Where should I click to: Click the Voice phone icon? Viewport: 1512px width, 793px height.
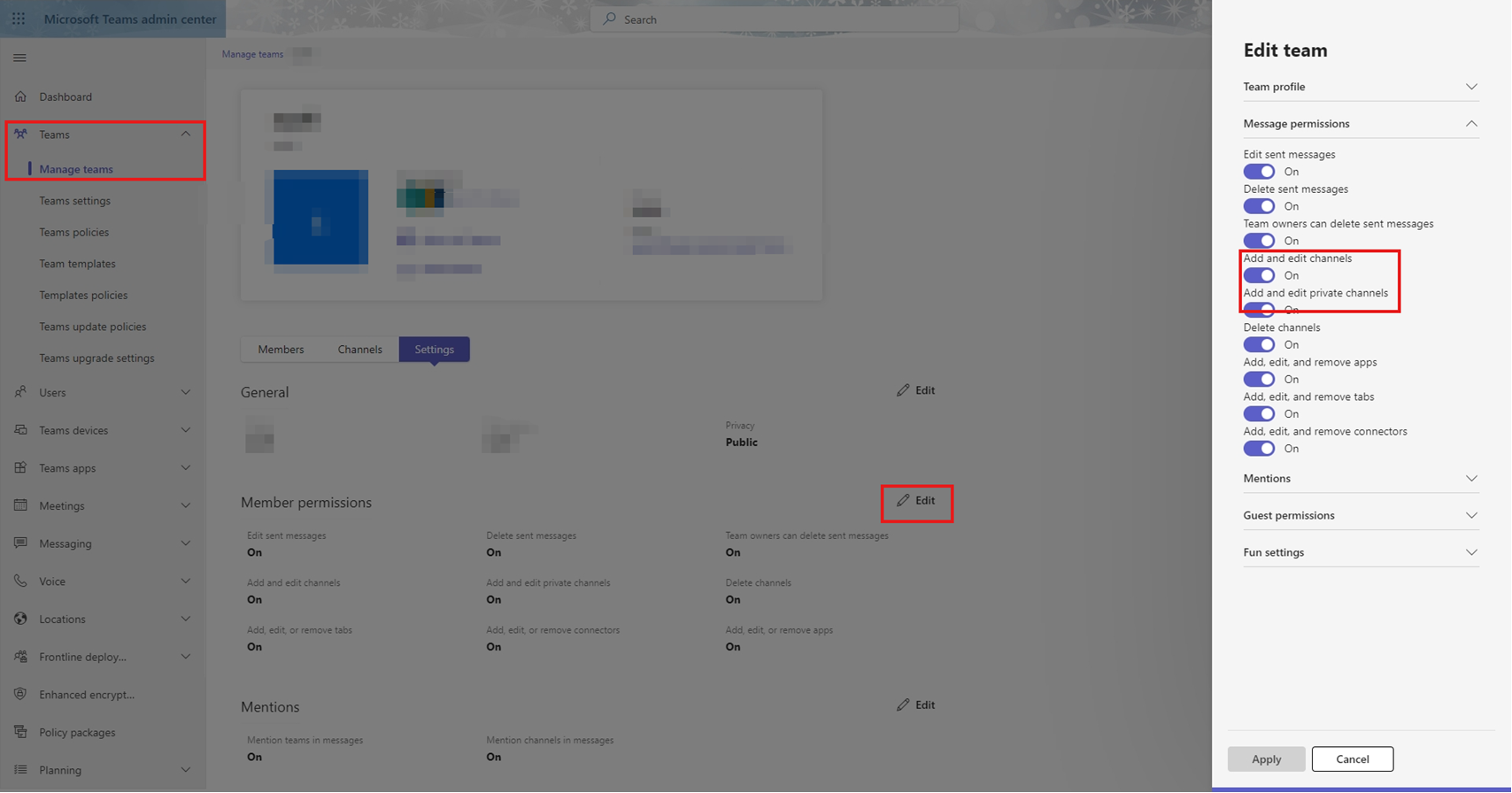click(20, 581)
